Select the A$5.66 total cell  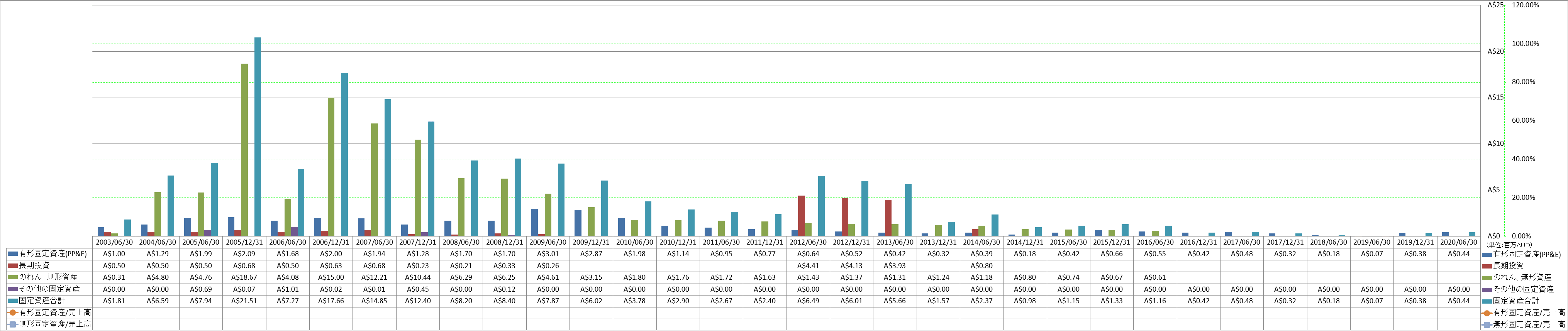pyautogui.click(x=895, y=301)
